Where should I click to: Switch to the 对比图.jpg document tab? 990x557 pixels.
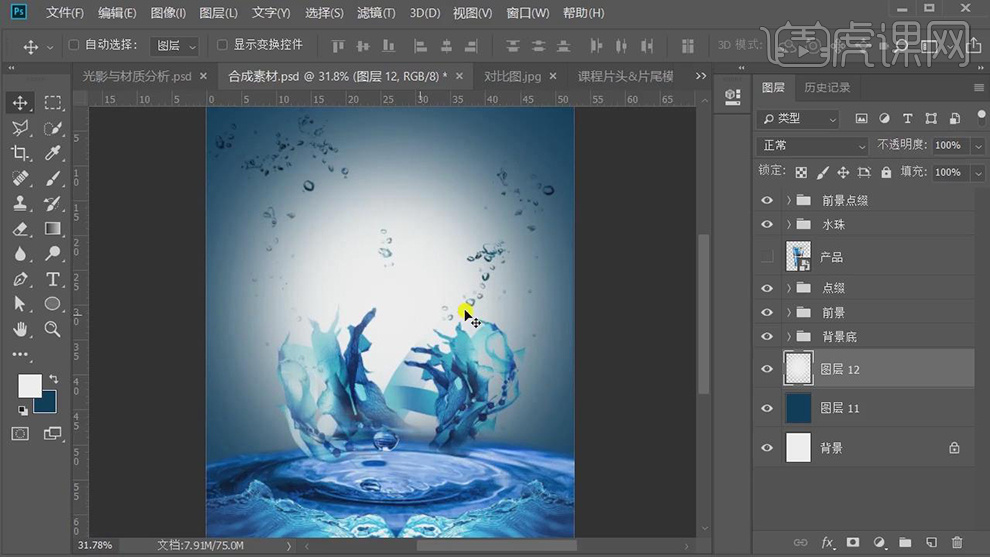point(512,76)
